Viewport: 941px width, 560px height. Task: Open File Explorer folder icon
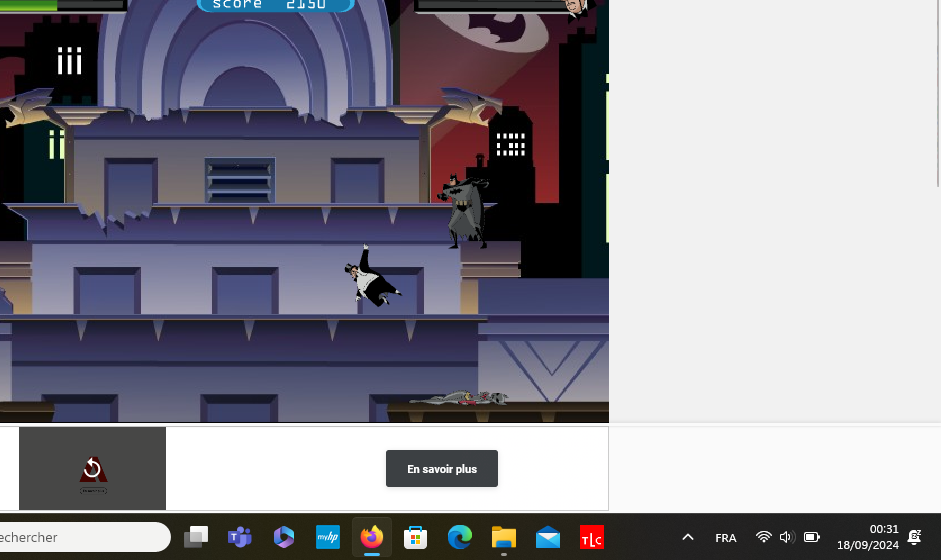pyautogui.click(x=503, y=537)
